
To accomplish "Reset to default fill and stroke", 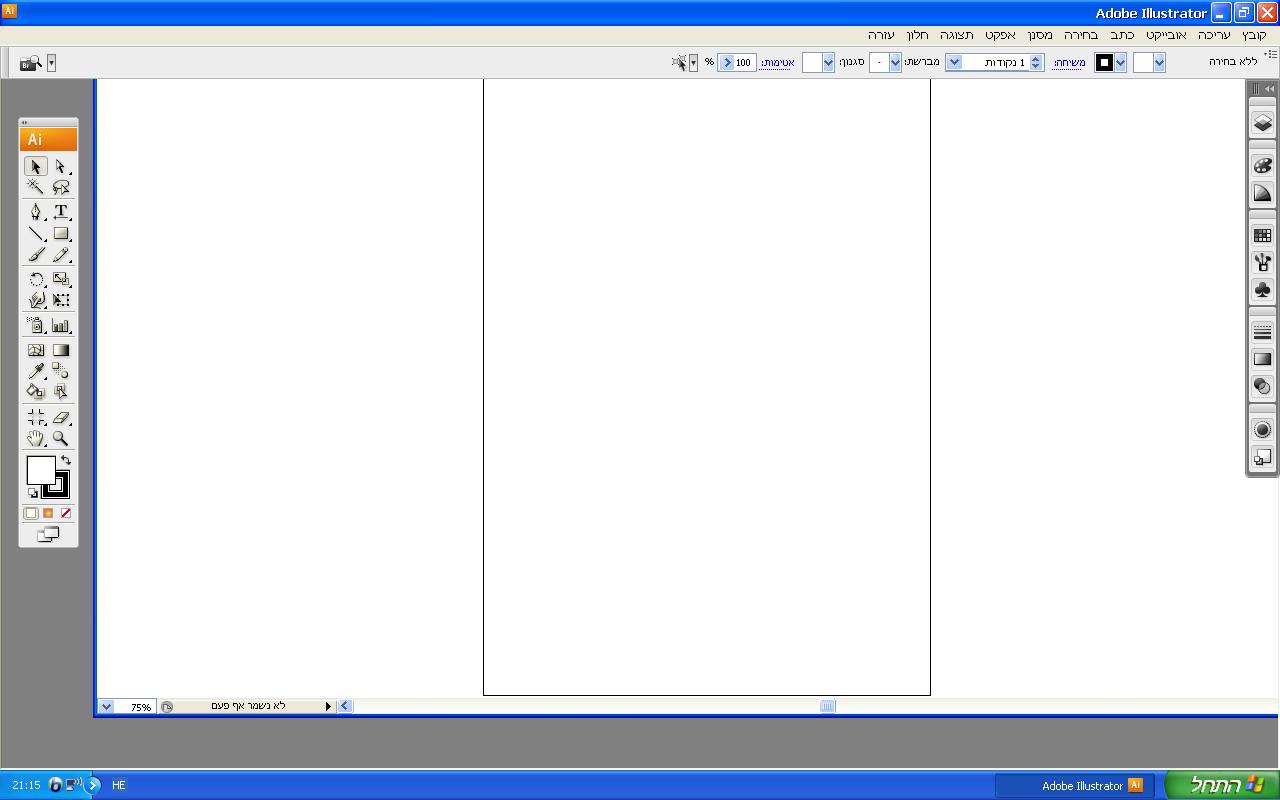I will click(32, 493).
